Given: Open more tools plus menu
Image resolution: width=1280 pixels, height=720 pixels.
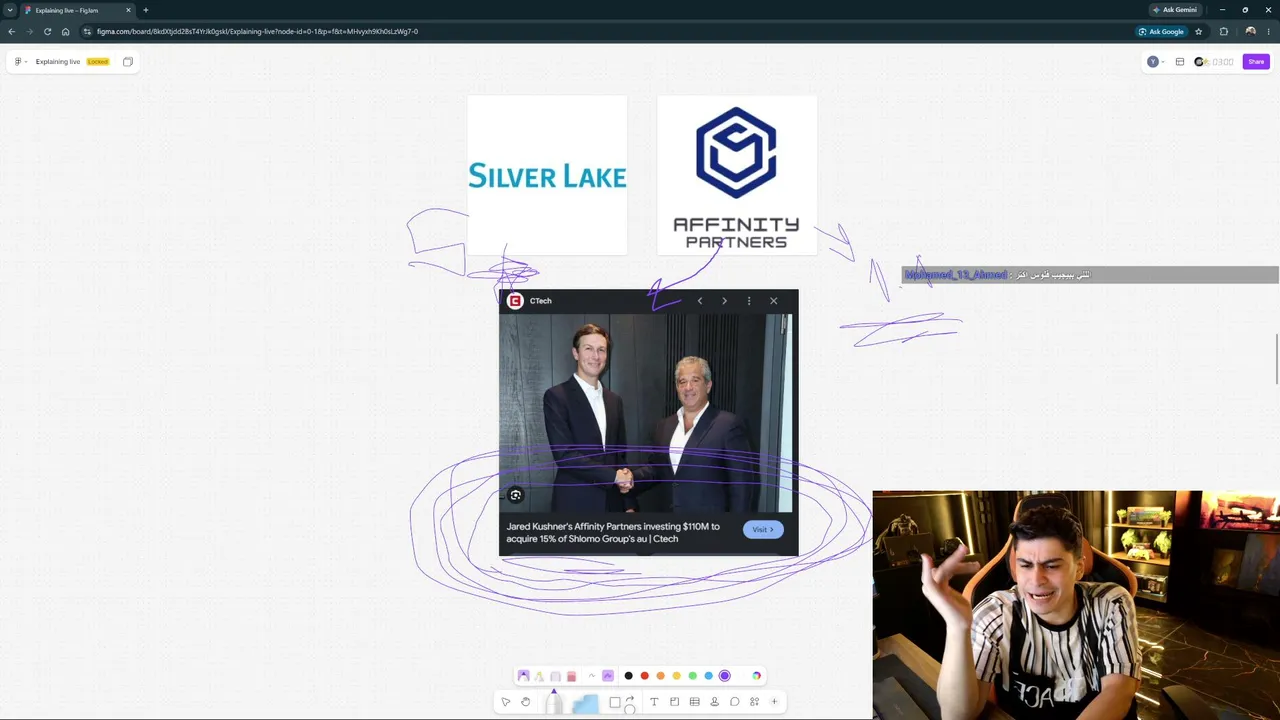Looking at the screenshot, I should [x=774, y=702].
